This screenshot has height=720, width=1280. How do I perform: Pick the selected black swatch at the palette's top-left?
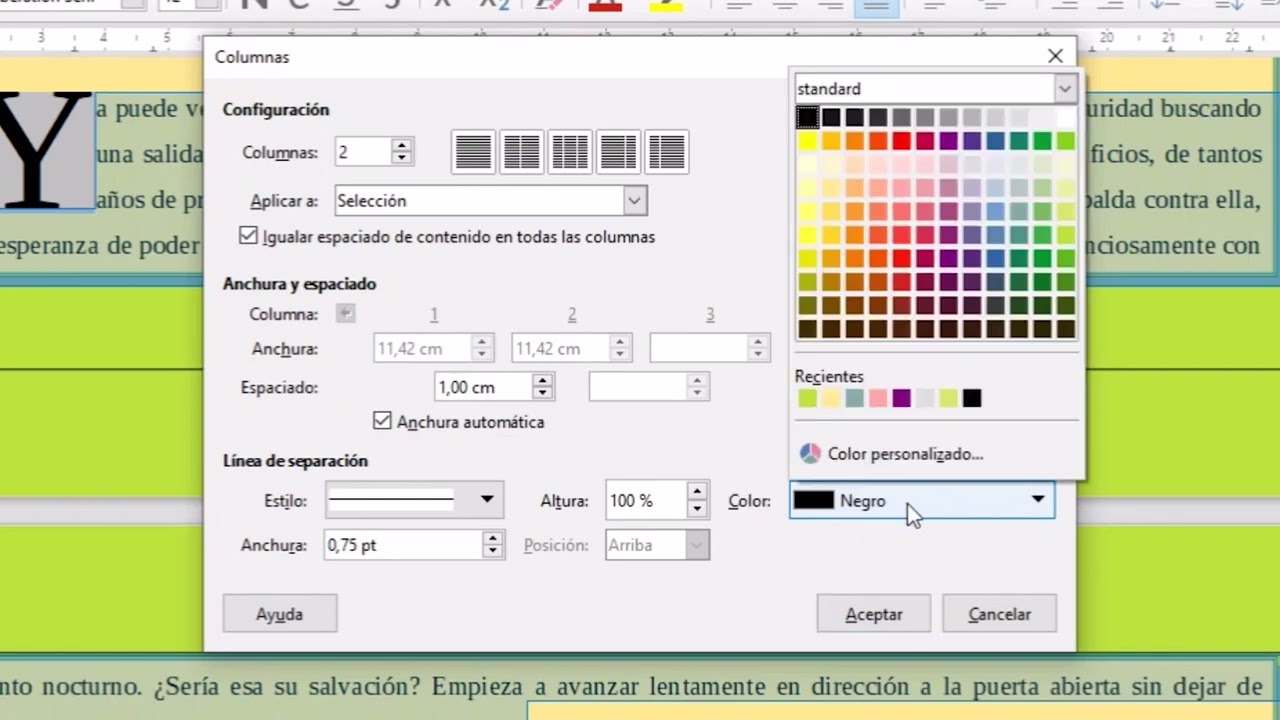point(807,117)
